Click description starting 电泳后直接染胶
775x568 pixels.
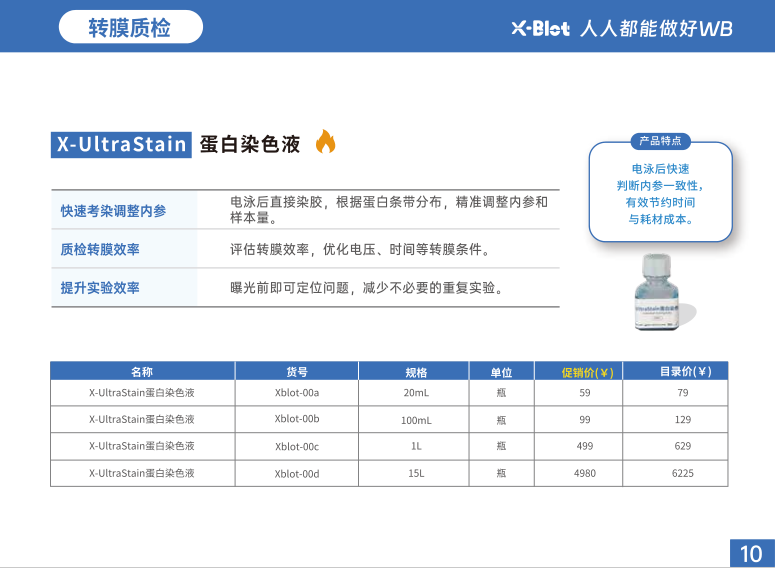pyautogui.click(x=389, y=210)
